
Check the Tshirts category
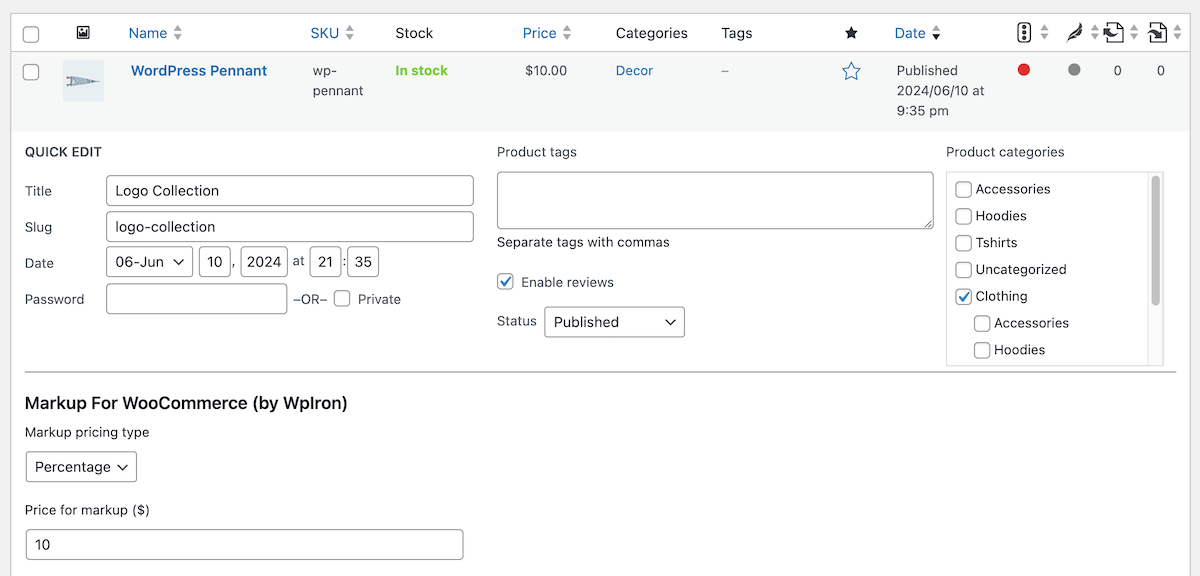964,243
